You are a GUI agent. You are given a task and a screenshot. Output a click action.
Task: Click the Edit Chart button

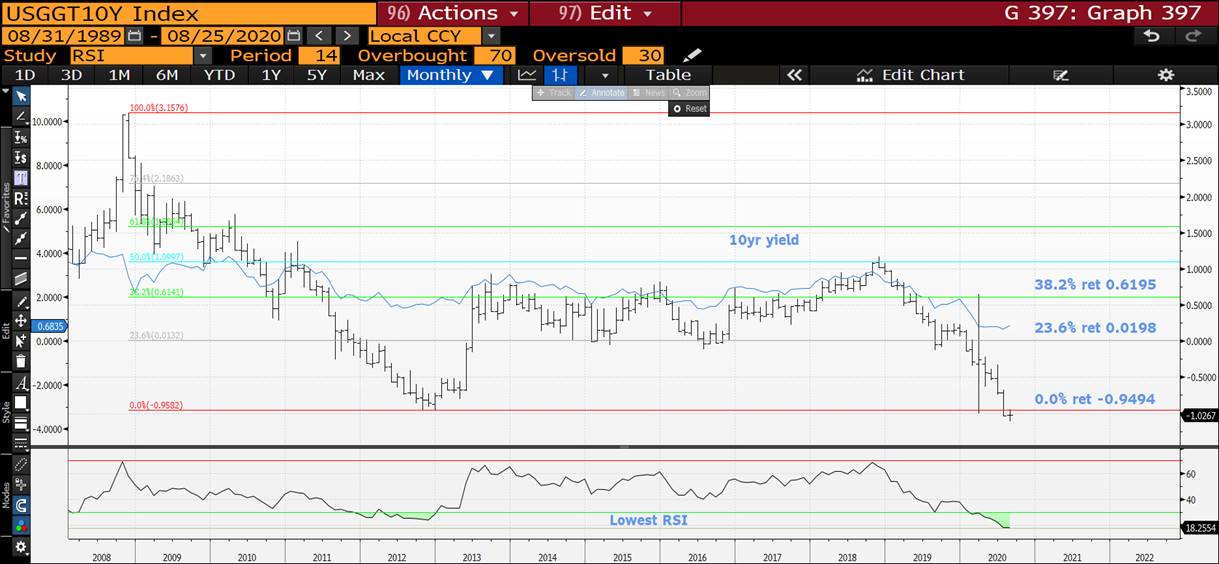tap(911, 75)
